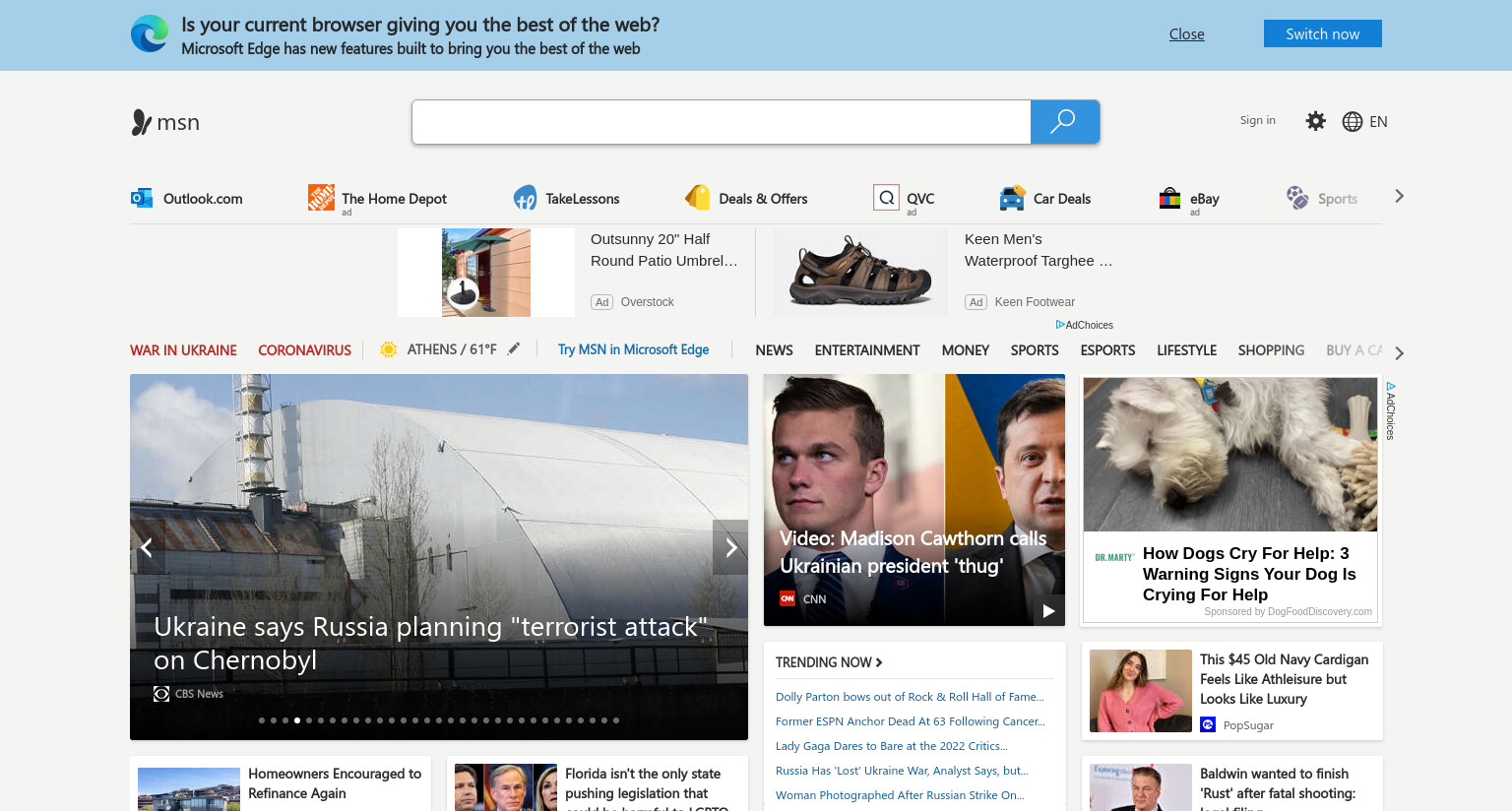Play the Madison Cawthorn video

coord(1048,611)
